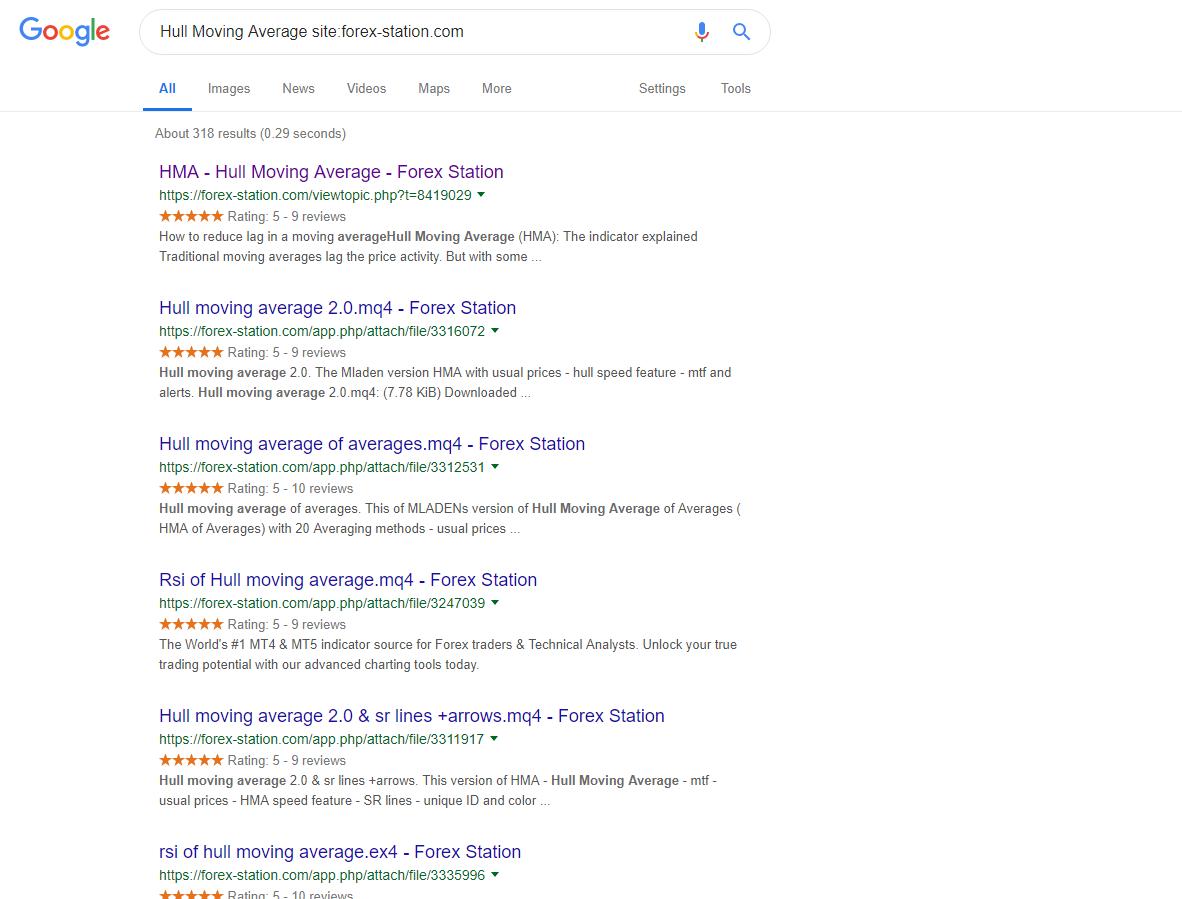
Task: Click snippet mentioning '20 Averaging methods'
Action: tap(449, 518)
